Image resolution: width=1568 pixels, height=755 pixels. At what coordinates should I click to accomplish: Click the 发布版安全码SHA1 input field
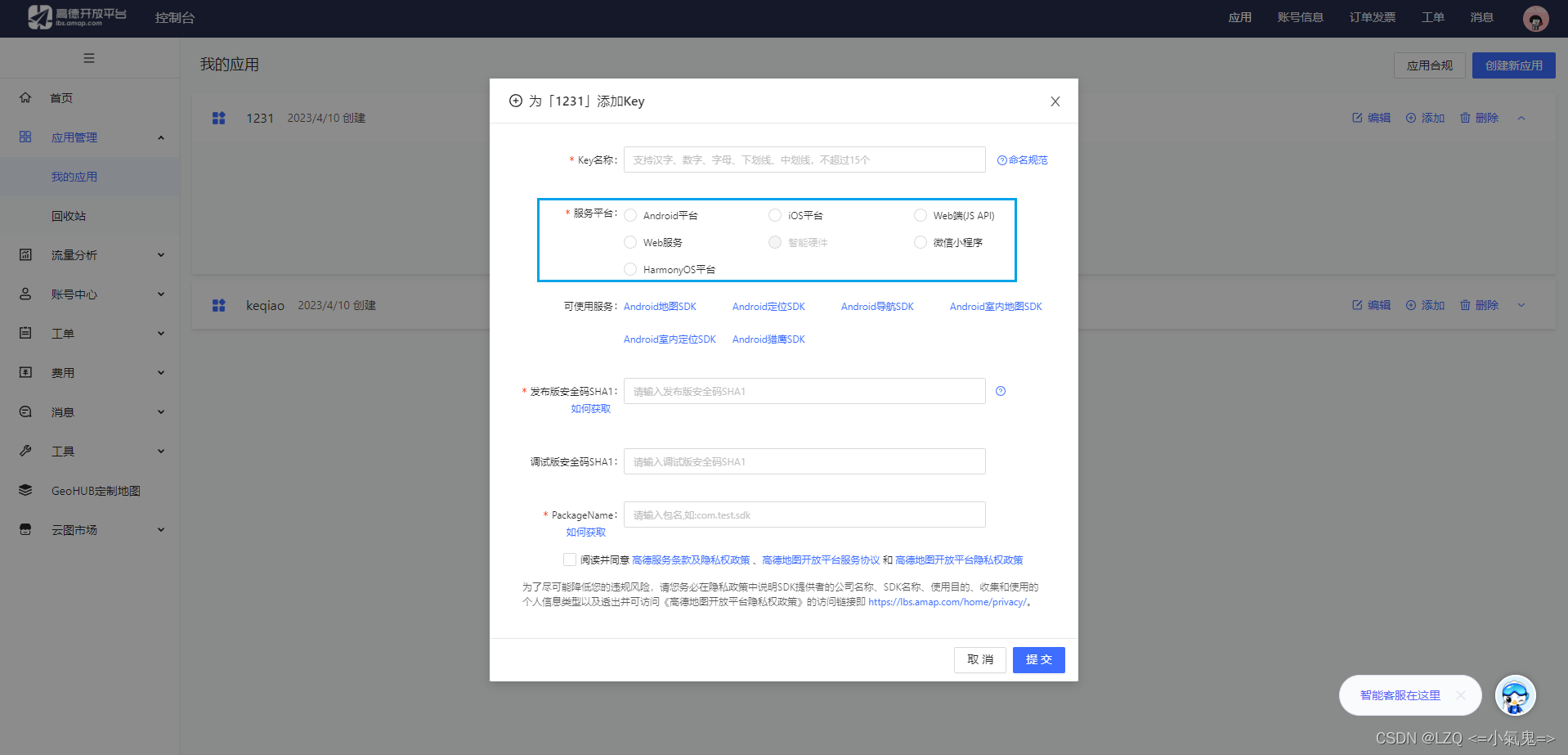pyautogui.click(x=804, y=391)
